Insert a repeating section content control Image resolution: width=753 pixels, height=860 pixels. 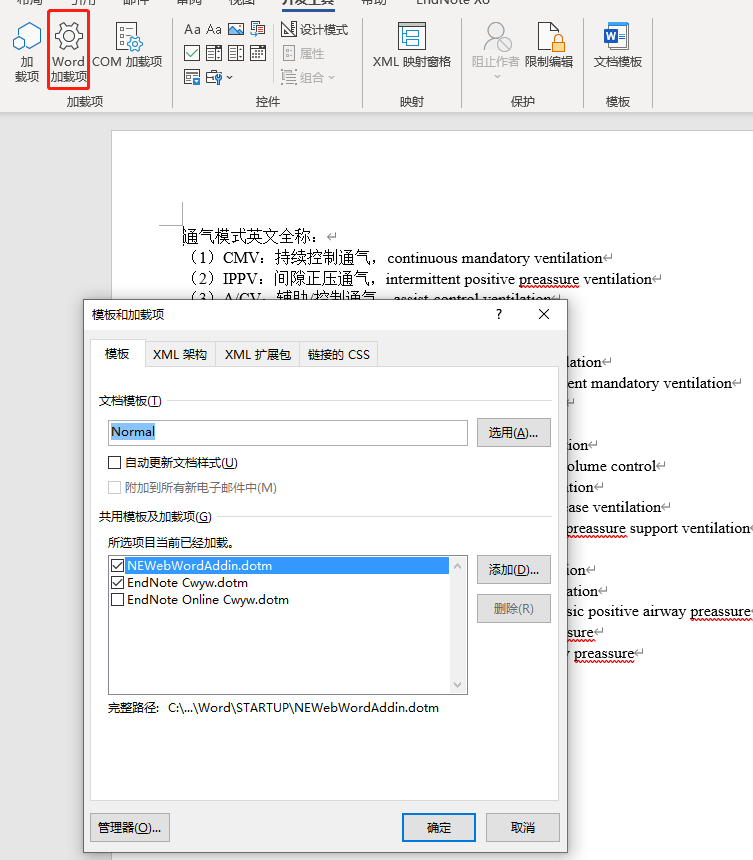(192, 77)
